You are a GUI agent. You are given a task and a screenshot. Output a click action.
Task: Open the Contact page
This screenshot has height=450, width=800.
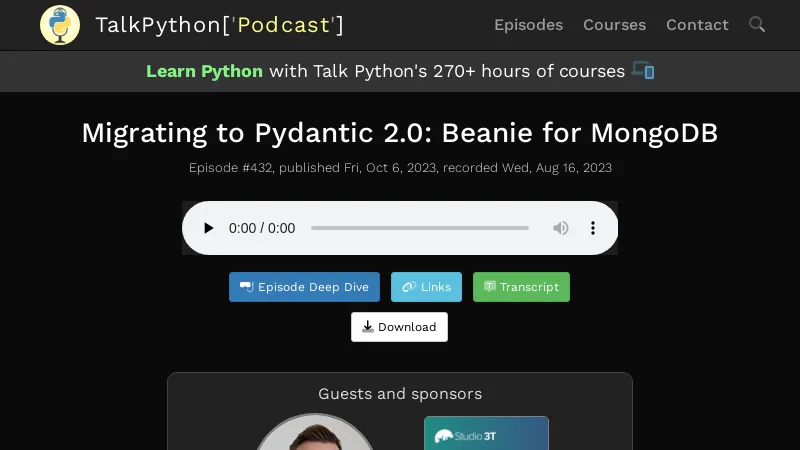(697, 25)
